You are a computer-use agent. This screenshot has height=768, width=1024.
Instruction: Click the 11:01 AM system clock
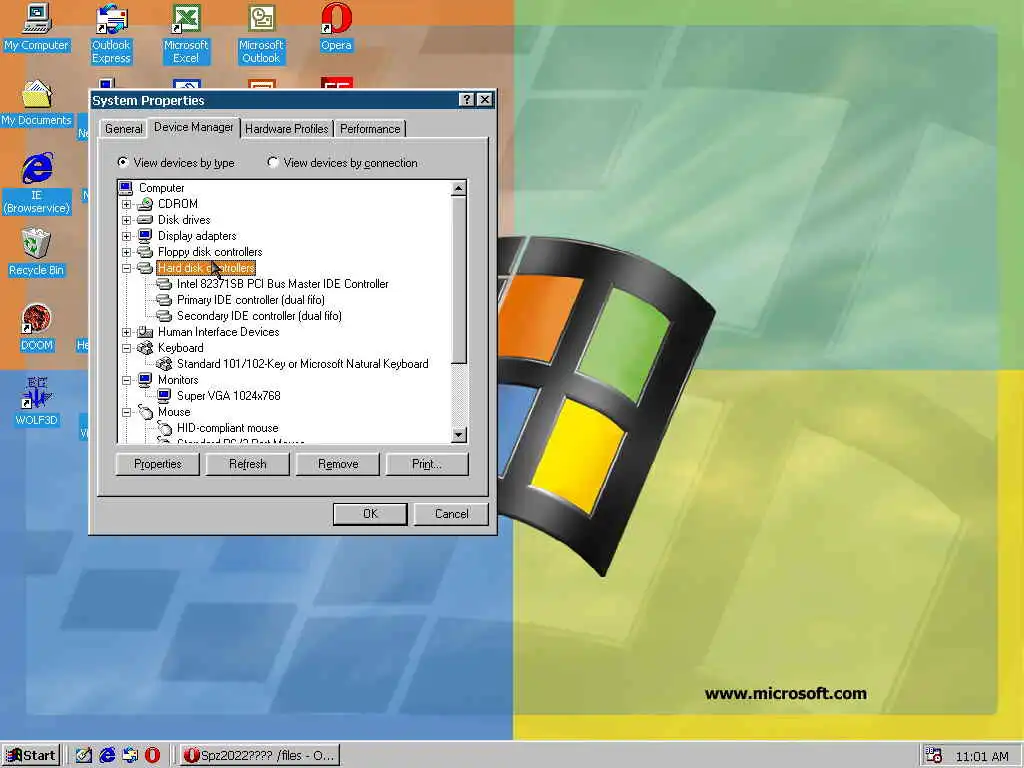point(982,756)
